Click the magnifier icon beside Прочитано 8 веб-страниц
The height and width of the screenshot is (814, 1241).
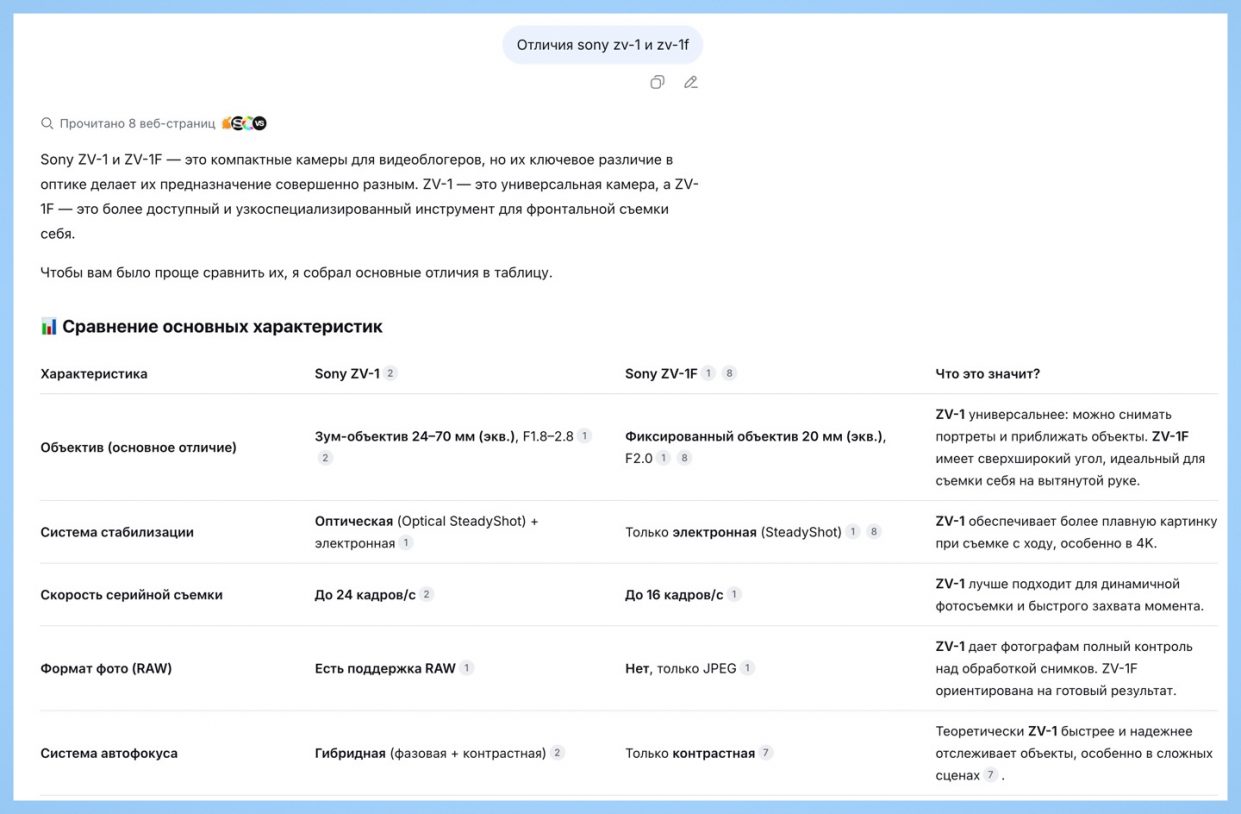46,123
